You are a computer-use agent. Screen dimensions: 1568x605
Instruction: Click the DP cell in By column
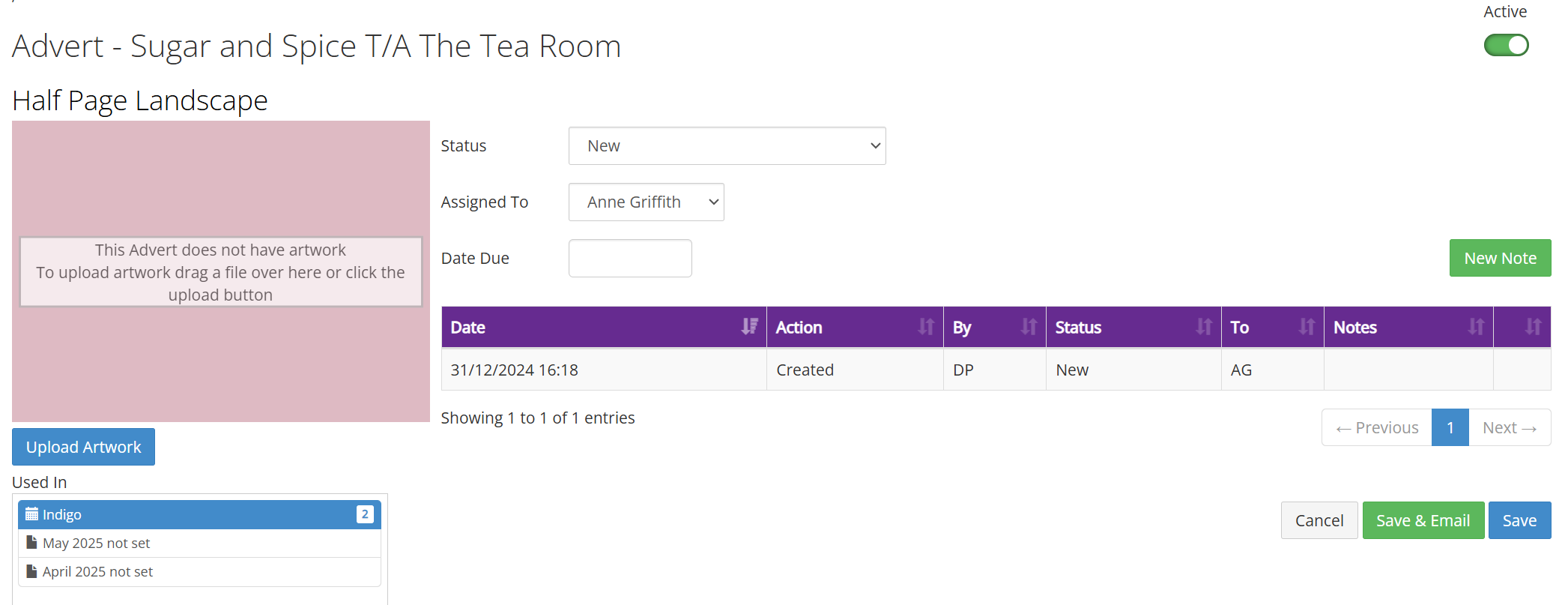[x=995, y=370]
